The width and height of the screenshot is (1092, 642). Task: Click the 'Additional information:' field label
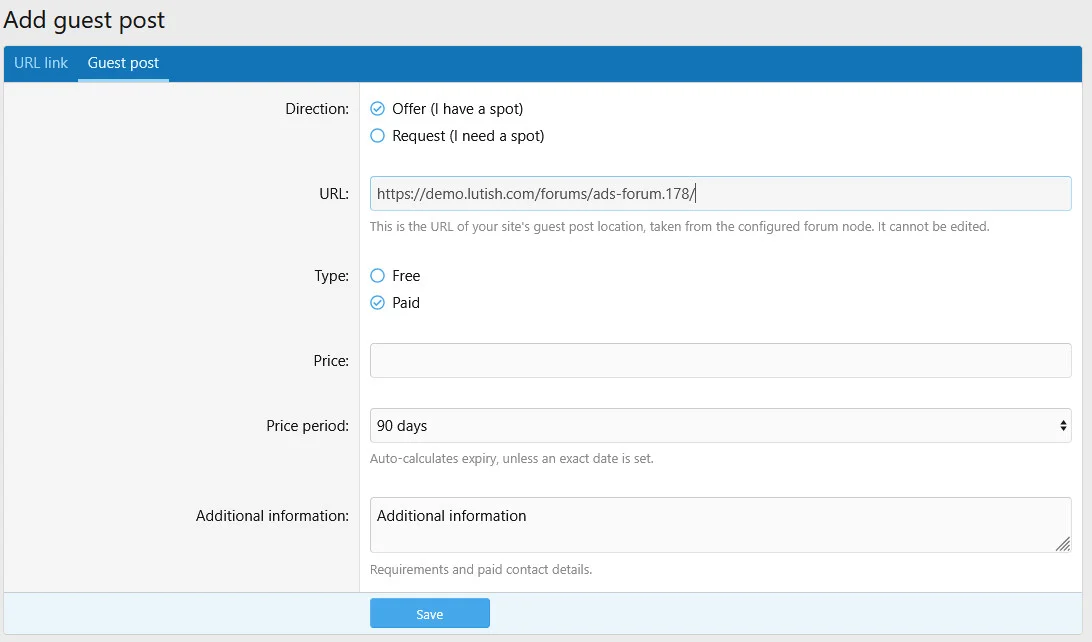pos(272,516)
